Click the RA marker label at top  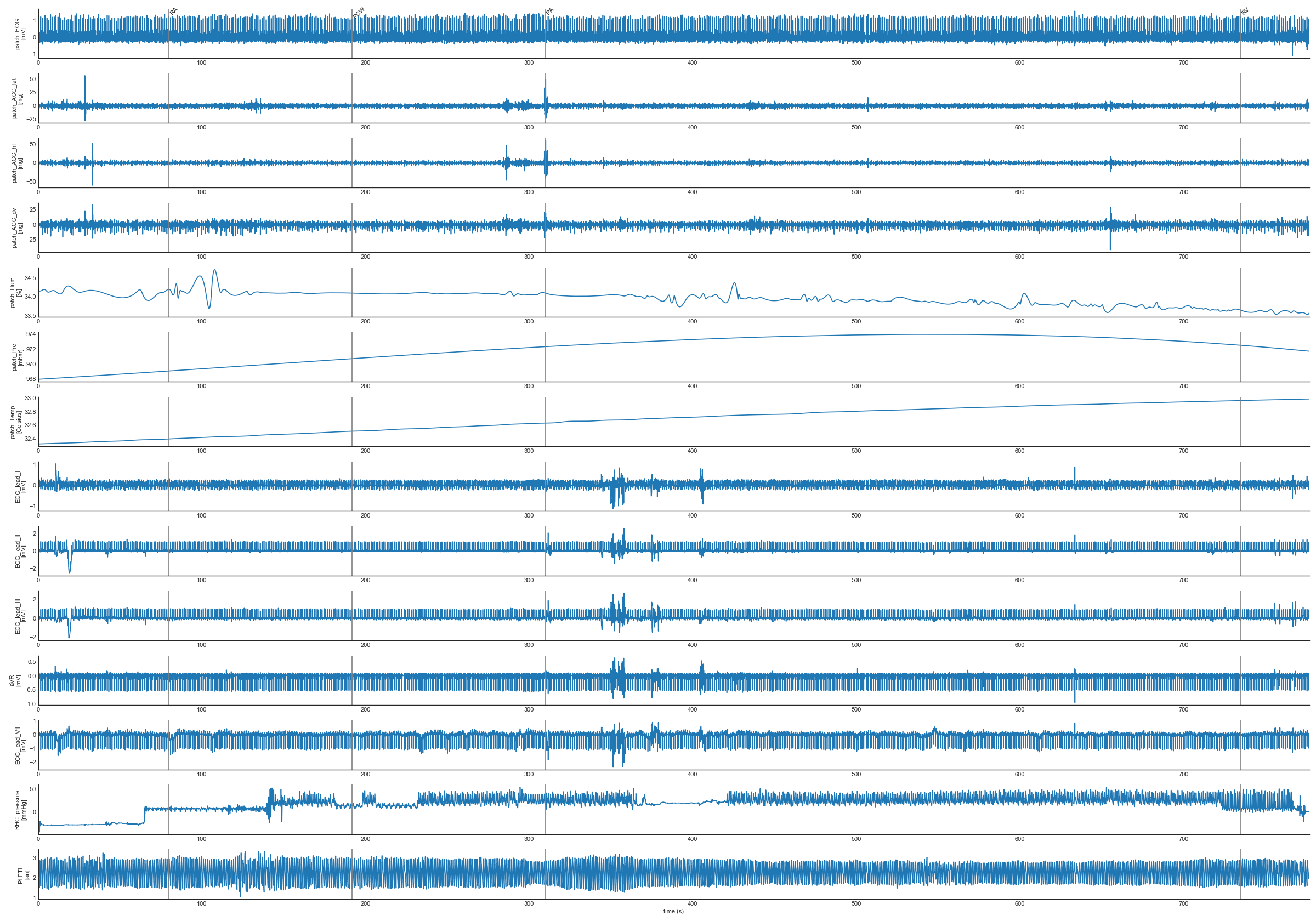click(x=174, y=11)
